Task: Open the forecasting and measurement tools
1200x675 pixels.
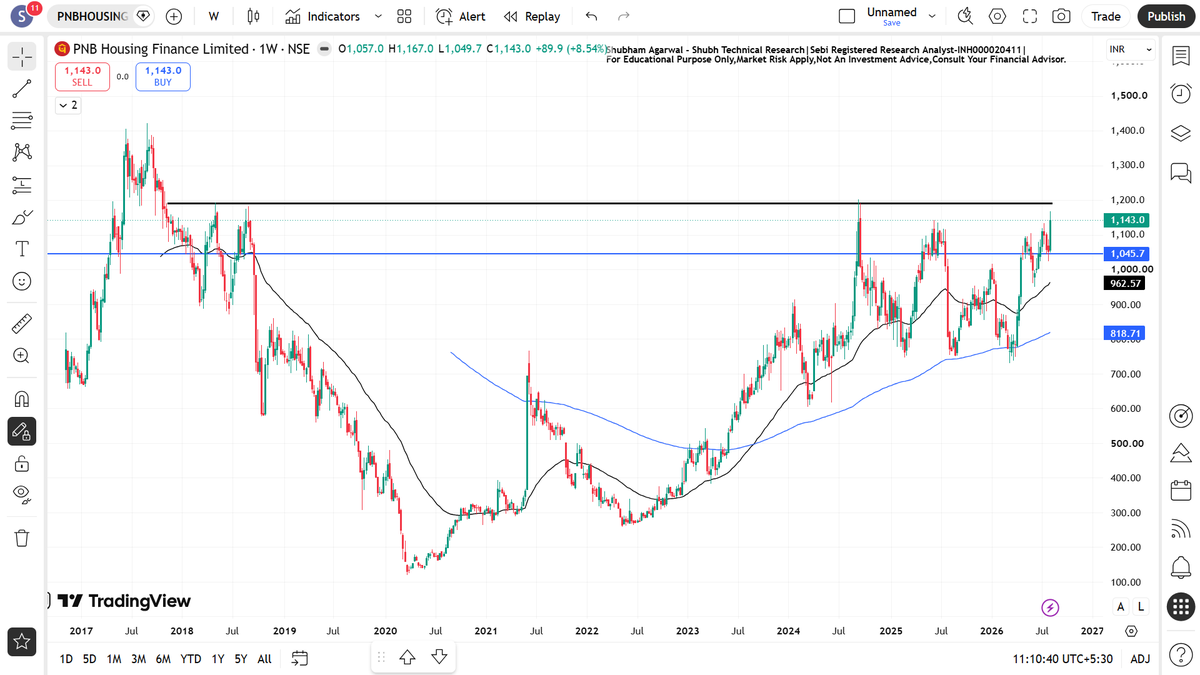Action: 22,184
